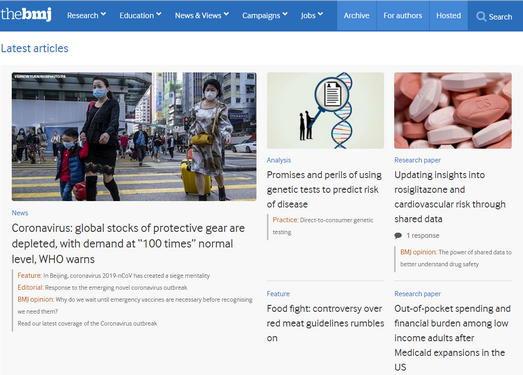Click the response speech bubble icon
The width and height of the screenshot is (523, 375).
click(x=398, y=236)
